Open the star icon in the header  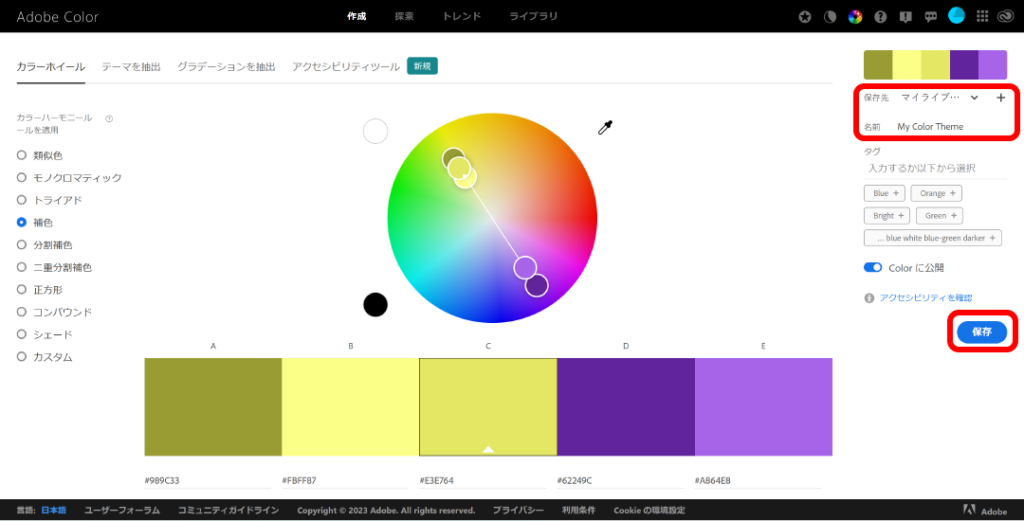coord(805,17)
